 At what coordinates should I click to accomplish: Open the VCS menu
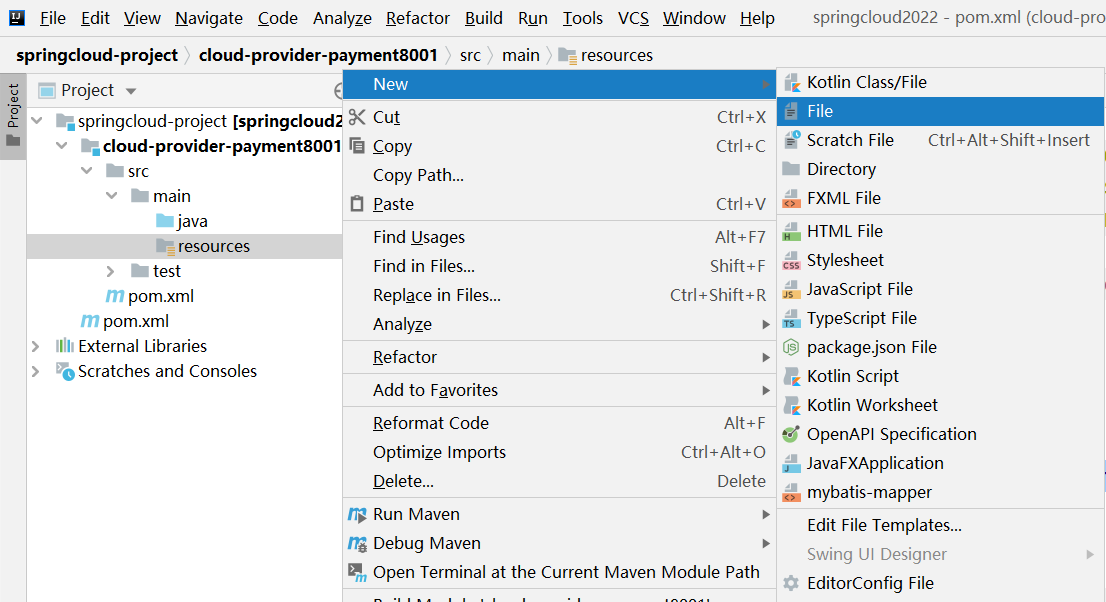633,18
